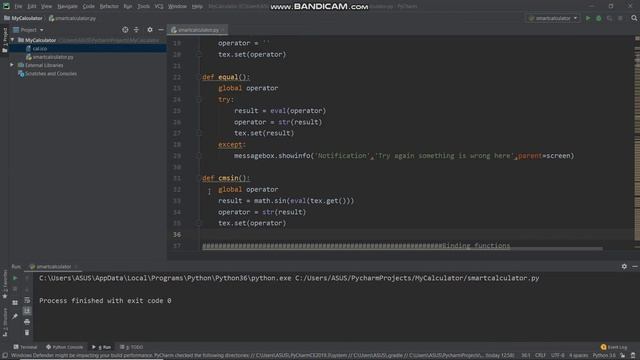Toggle scroll to end in Run console

pos(27,311)
